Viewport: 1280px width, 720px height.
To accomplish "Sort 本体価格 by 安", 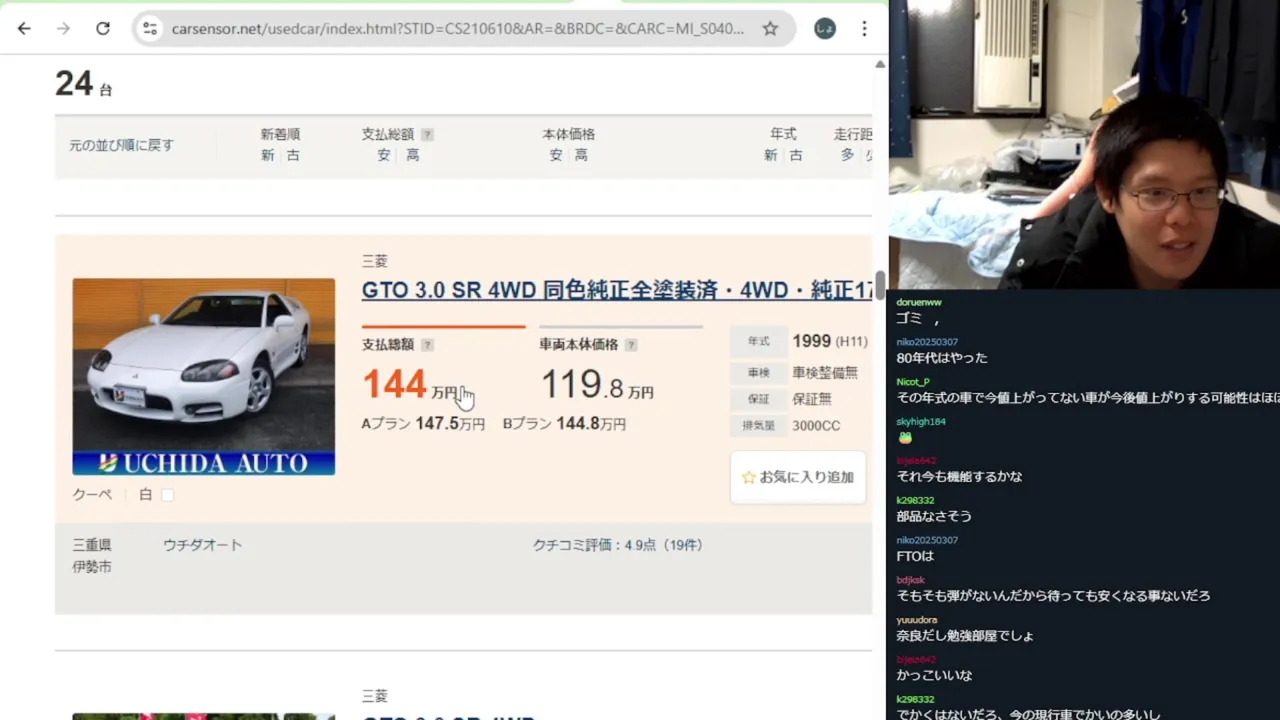I will tap(556, 155).
